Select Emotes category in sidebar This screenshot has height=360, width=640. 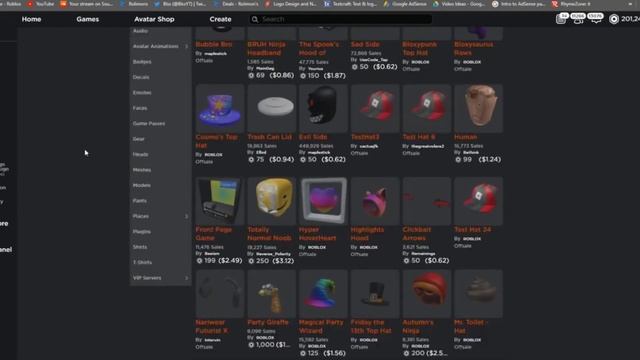pos(142,93)
